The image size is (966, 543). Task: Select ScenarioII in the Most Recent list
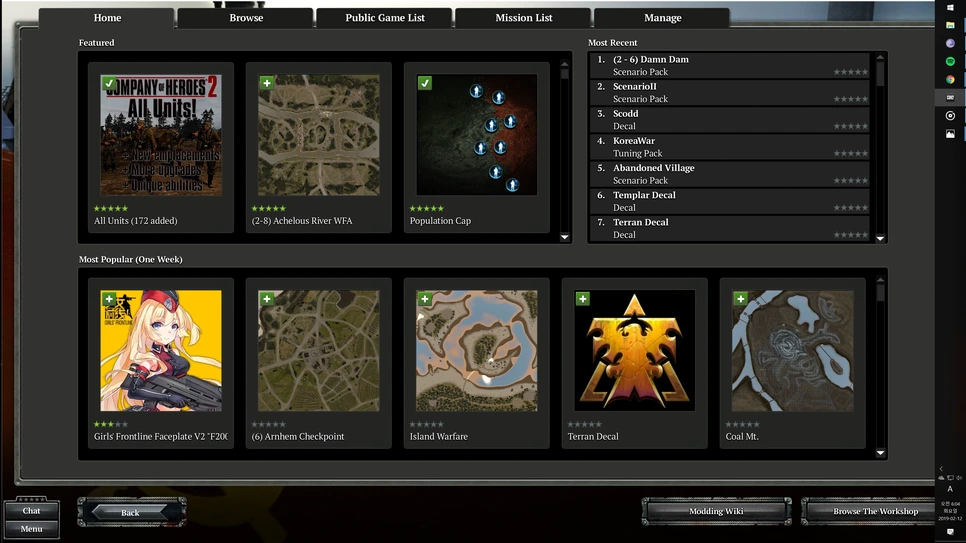[729, 92]
